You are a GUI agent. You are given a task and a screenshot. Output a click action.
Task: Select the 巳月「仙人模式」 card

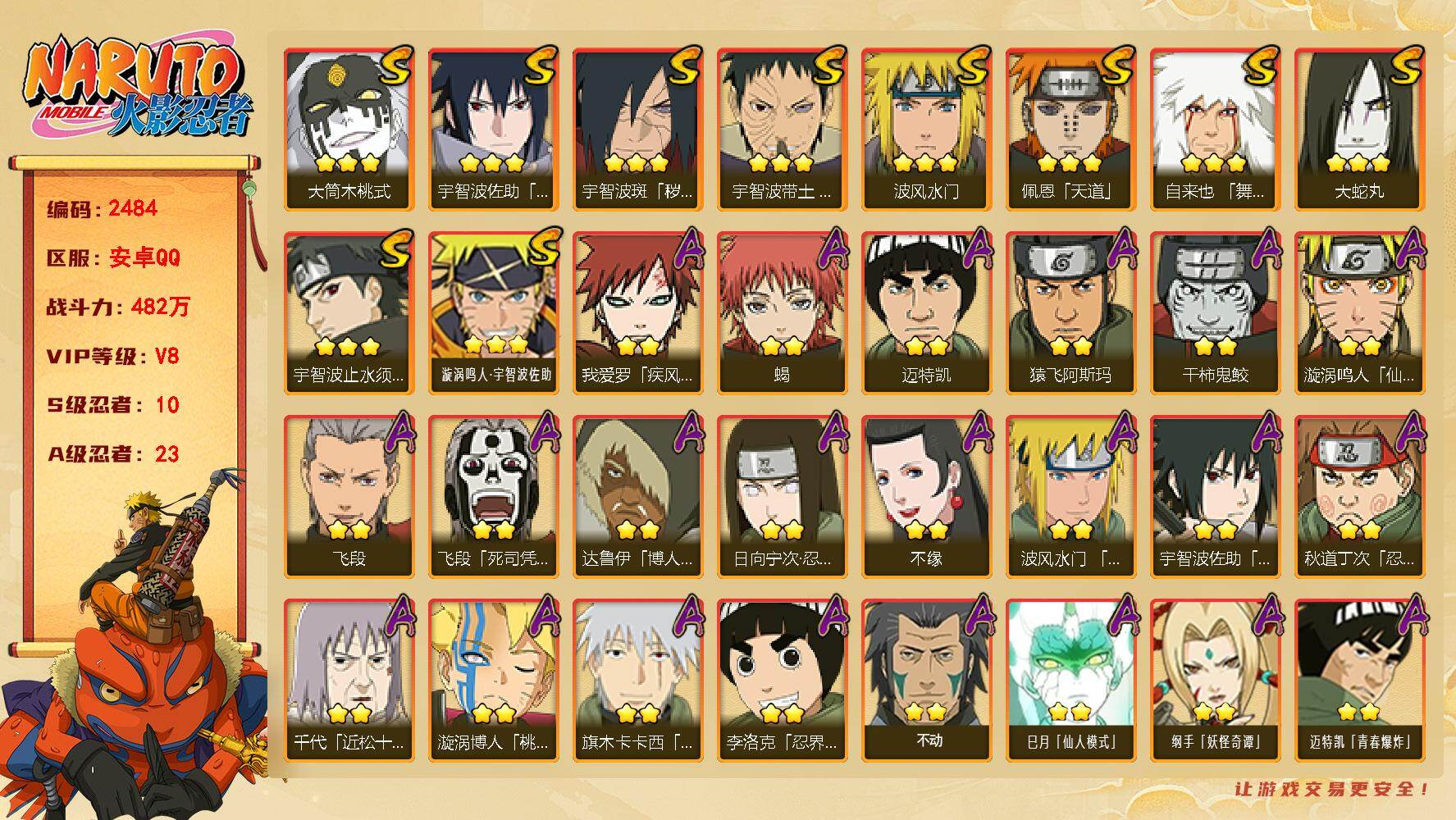click(x=1070, y=681)
